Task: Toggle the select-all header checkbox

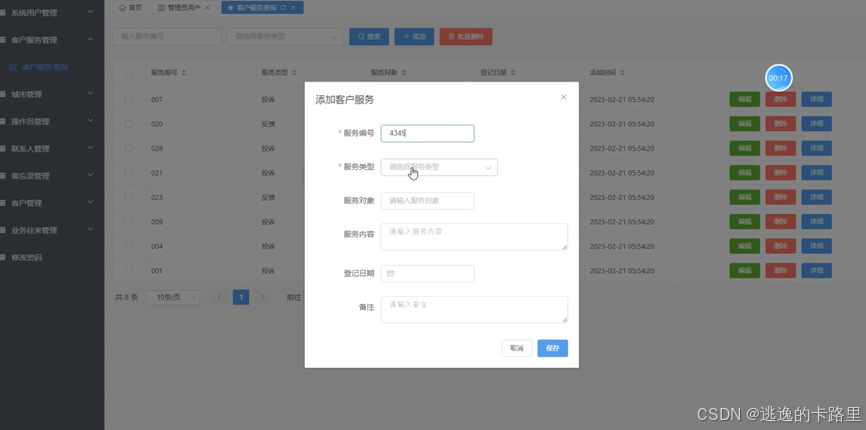Action: pyautogui.click(x=129, y=73)
